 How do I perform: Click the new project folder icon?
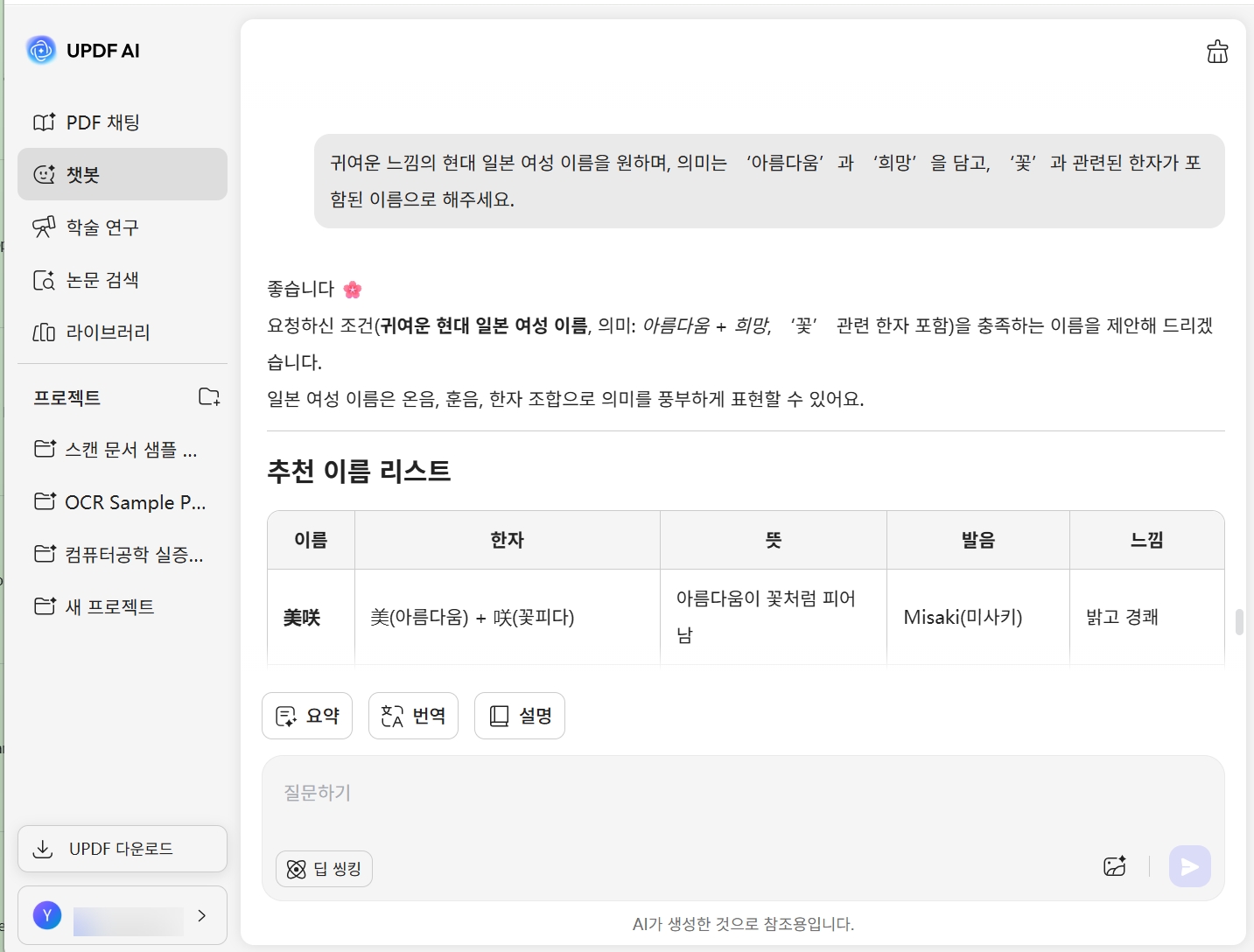(209, 396)
